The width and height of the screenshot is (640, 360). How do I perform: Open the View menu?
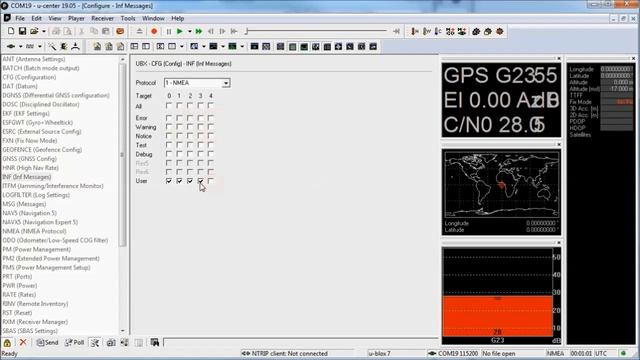55,18
